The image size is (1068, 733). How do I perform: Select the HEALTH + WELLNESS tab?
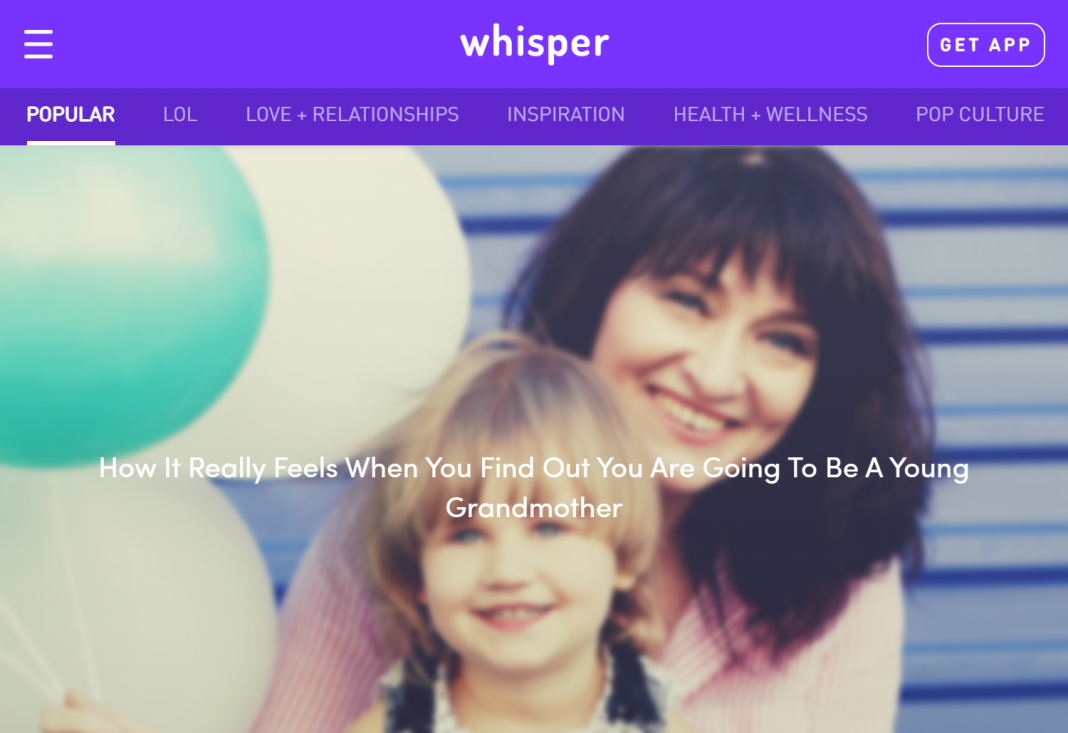[770, 114]
